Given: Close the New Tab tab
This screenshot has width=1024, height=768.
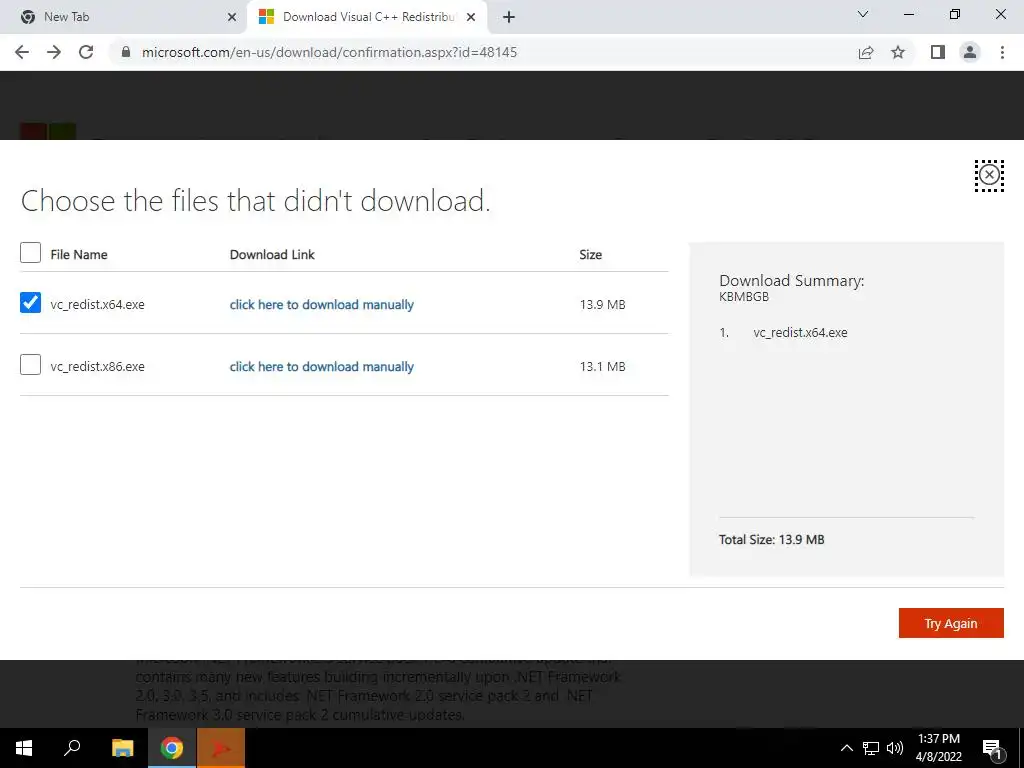Looking at the screenshot, I should coord(232,17).
